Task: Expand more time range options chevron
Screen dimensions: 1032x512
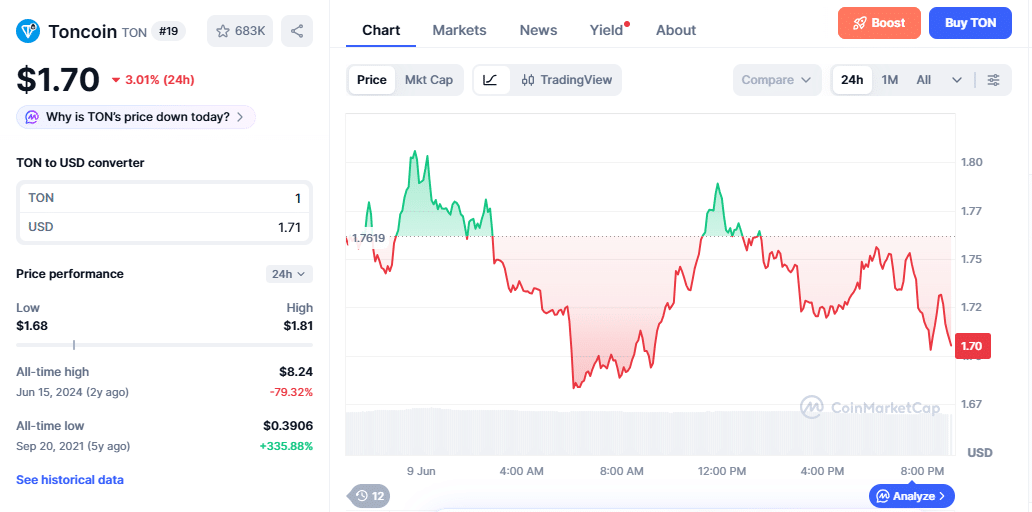Action: 957,80
